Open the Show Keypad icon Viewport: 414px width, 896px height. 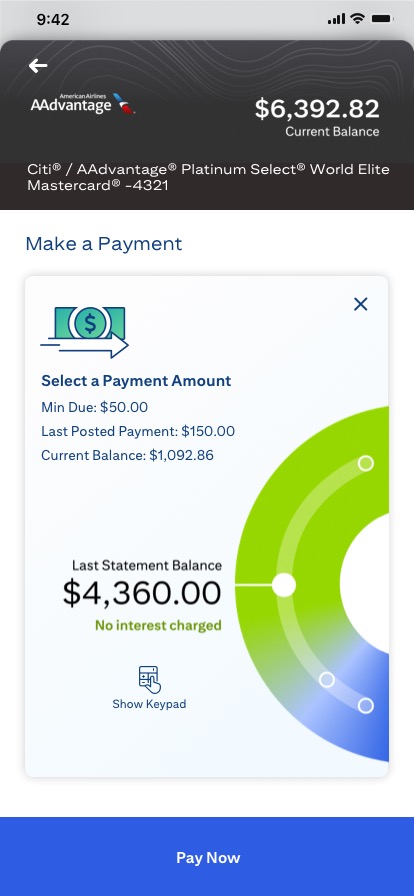coord(150,680)
